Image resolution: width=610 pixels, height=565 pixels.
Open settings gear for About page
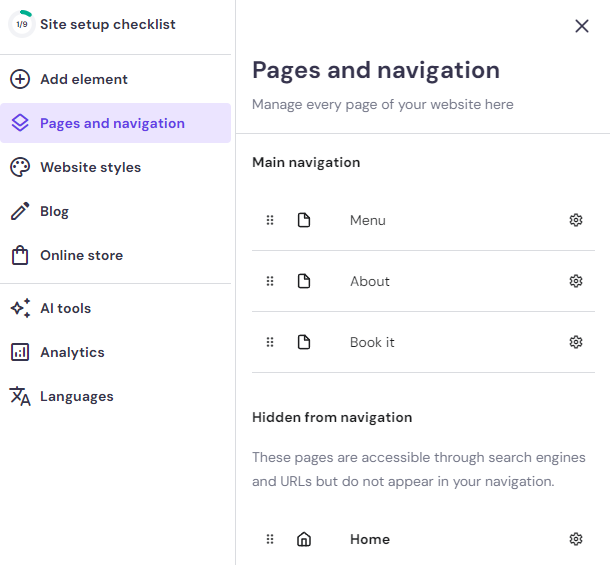pos(576,281)
